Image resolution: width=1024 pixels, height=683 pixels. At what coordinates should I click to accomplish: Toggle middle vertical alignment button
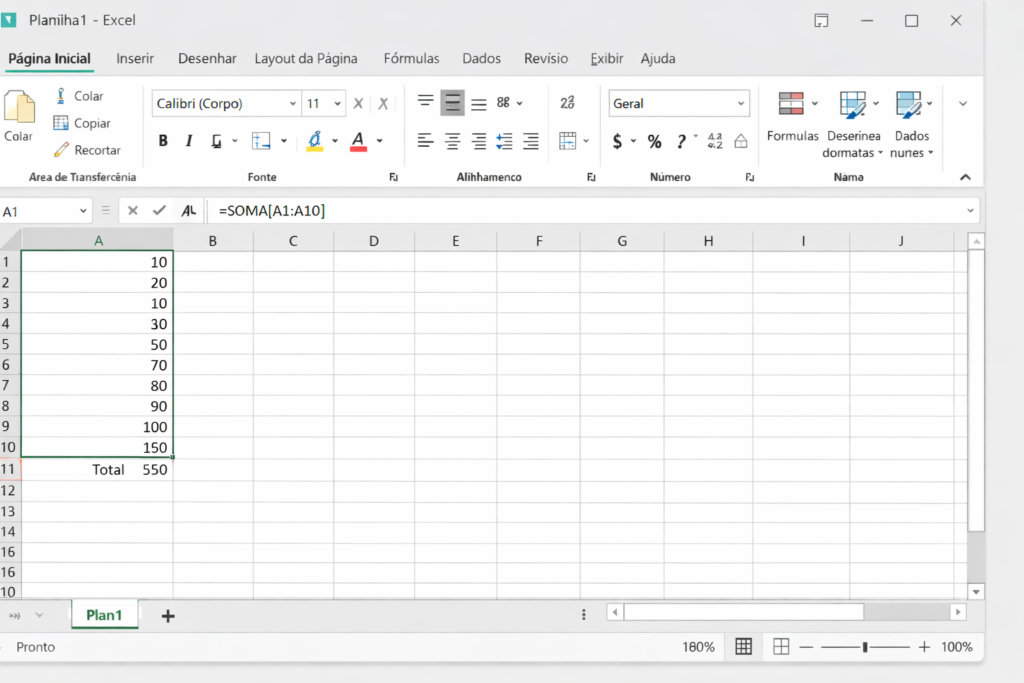(452, 103)
